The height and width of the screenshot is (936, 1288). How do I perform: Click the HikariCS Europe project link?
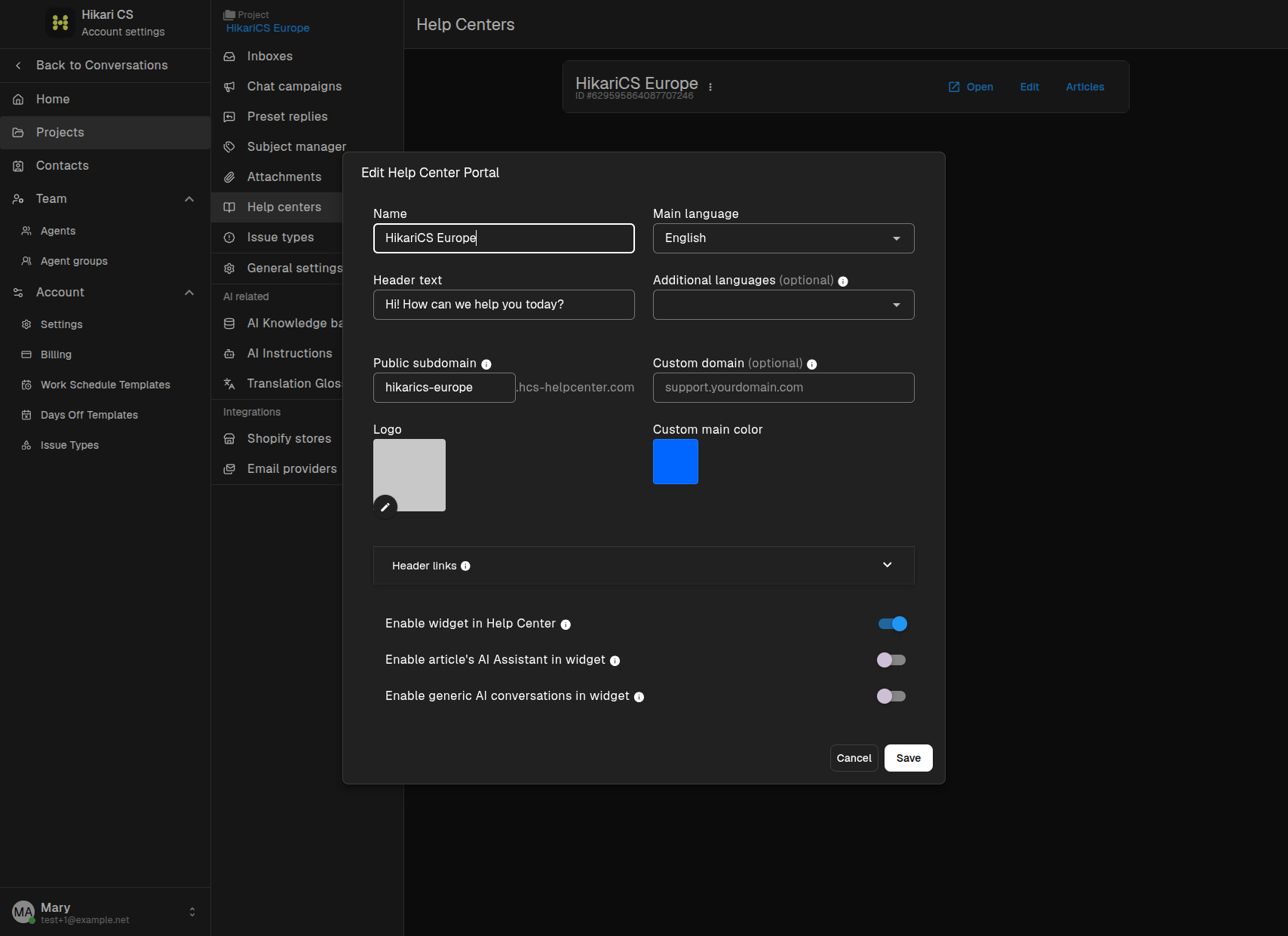(x=268, y=28)
